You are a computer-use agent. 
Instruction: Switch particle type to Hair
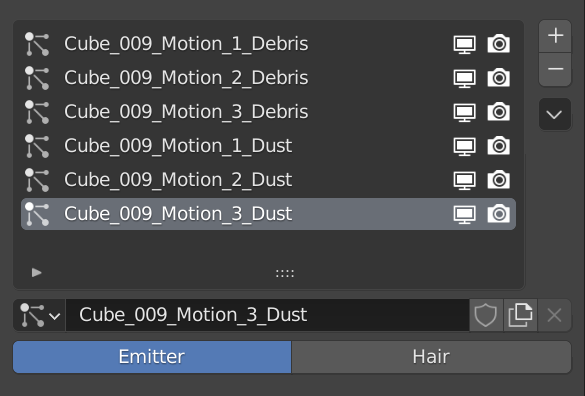(431, 357)
